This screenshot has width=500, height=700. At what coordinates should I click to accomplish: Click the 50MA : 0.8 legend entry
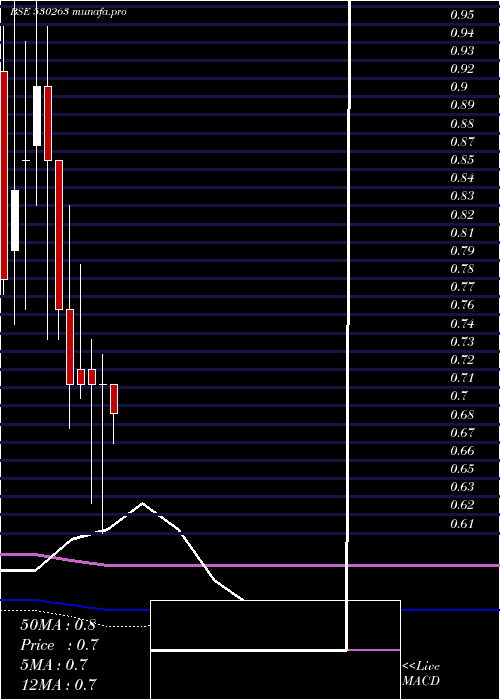pos(58,625)
